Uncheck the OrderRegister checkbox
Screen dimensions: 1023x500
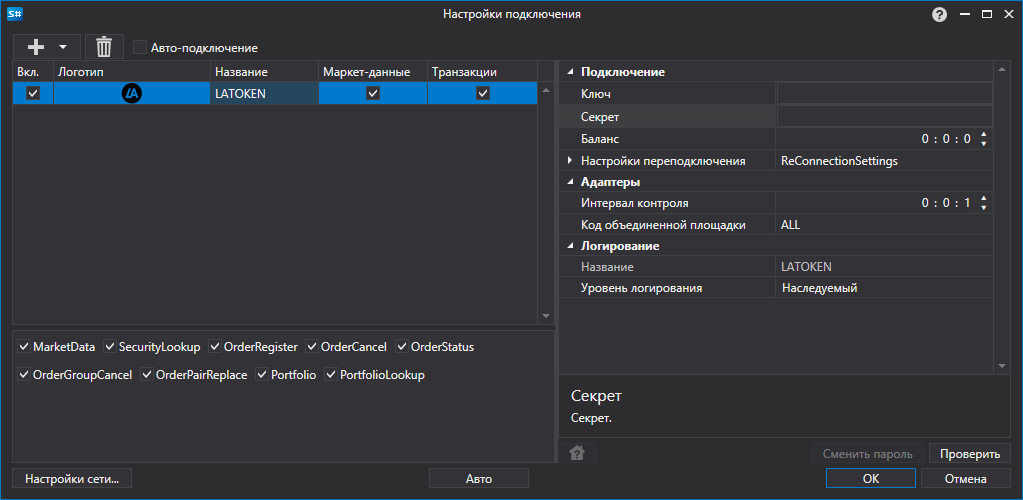[215, 347]
